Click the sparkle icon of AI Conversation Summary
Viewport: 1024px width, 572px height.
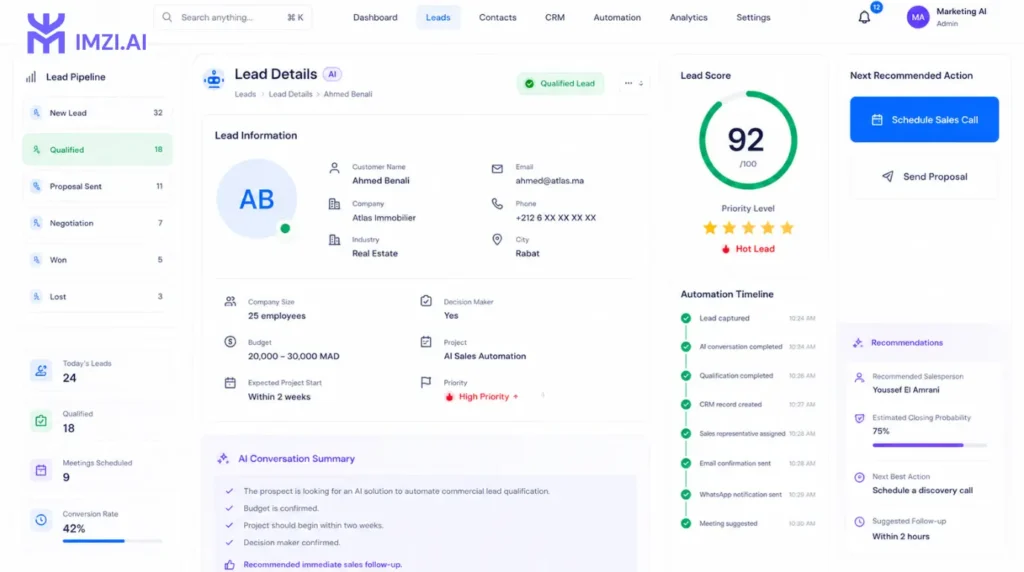[223, 458]
